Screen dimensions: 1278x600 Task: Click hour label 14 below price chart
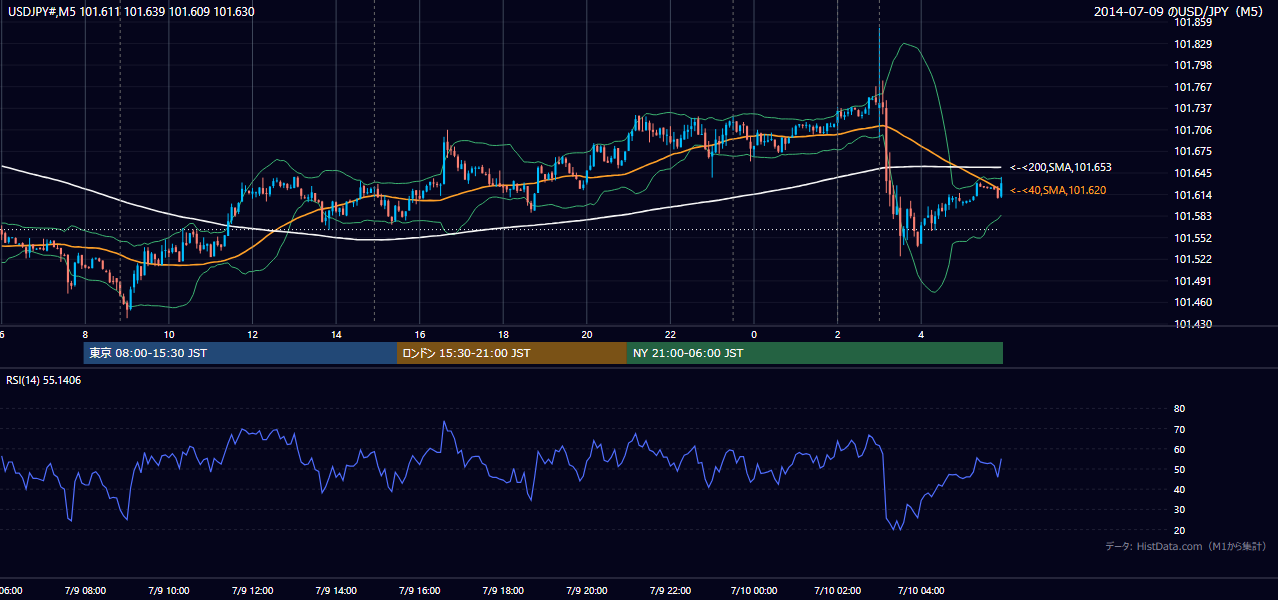click(337, 334)
